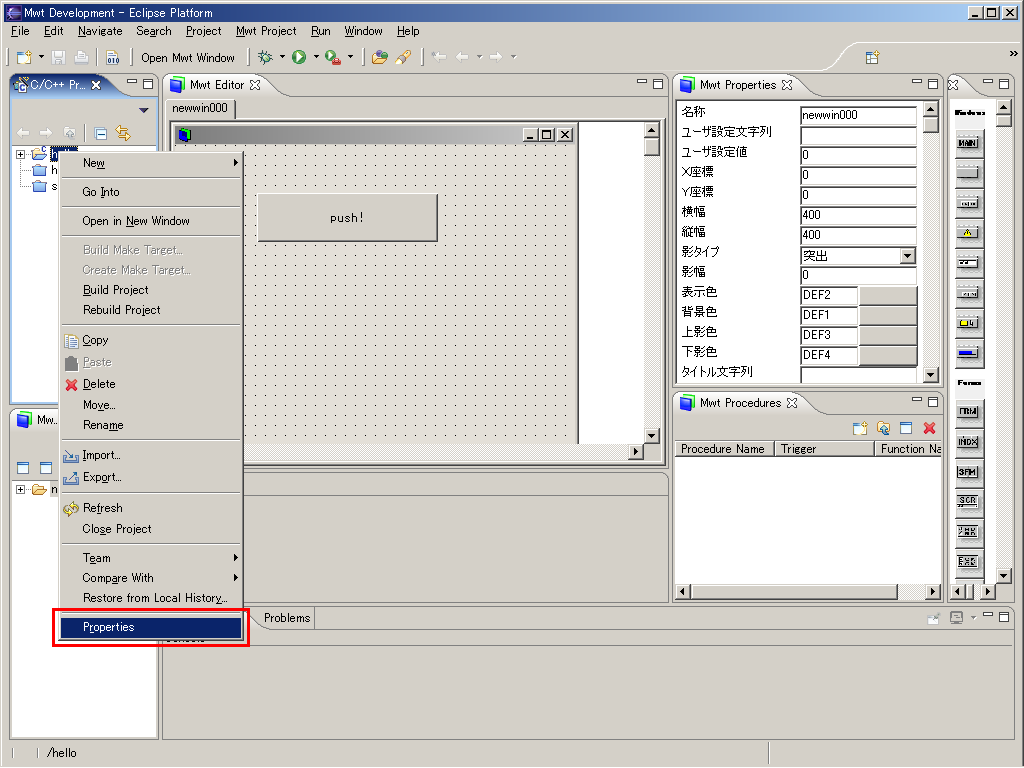This screenshot has width=1024, height=768.
Task: Click the Procedure Name column header
Action: (724, 449)
